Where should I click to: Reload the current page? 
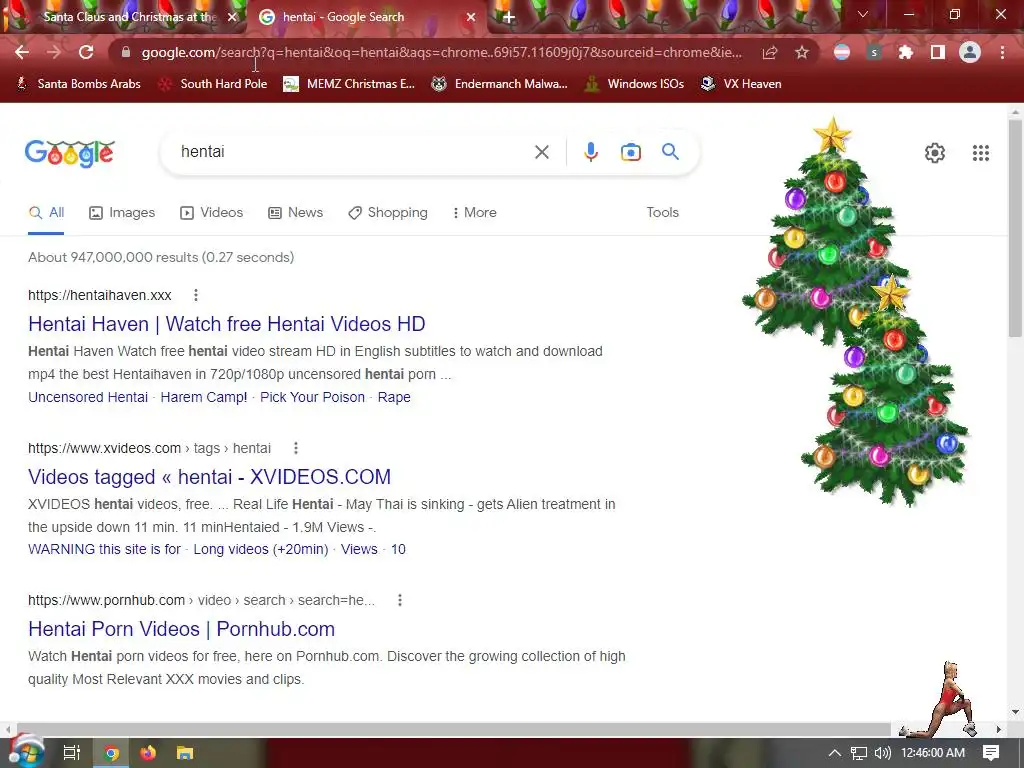coord(86,52)
